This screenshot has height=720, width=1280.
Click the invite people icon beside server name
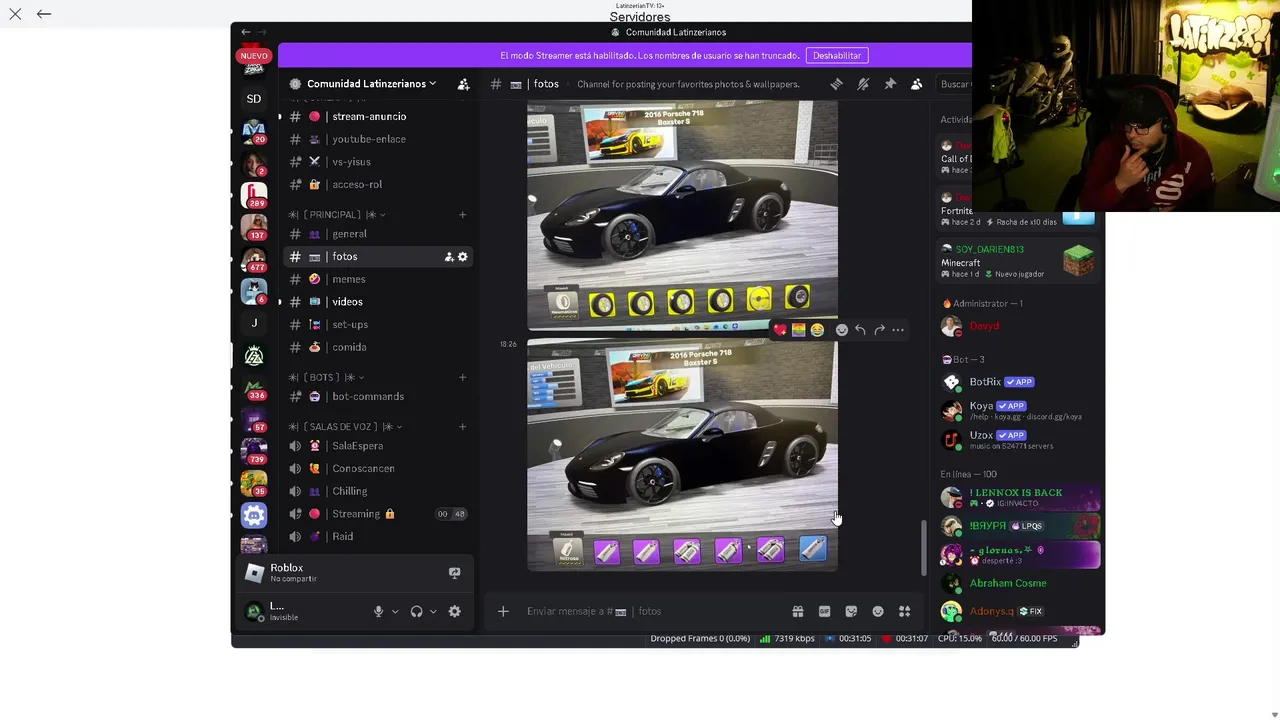click(x=463, y=84)
